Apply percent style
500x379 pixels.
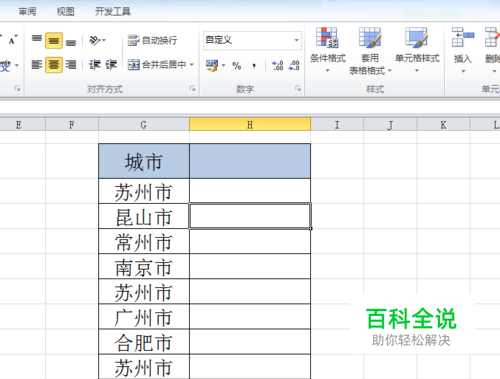(237, 65)
